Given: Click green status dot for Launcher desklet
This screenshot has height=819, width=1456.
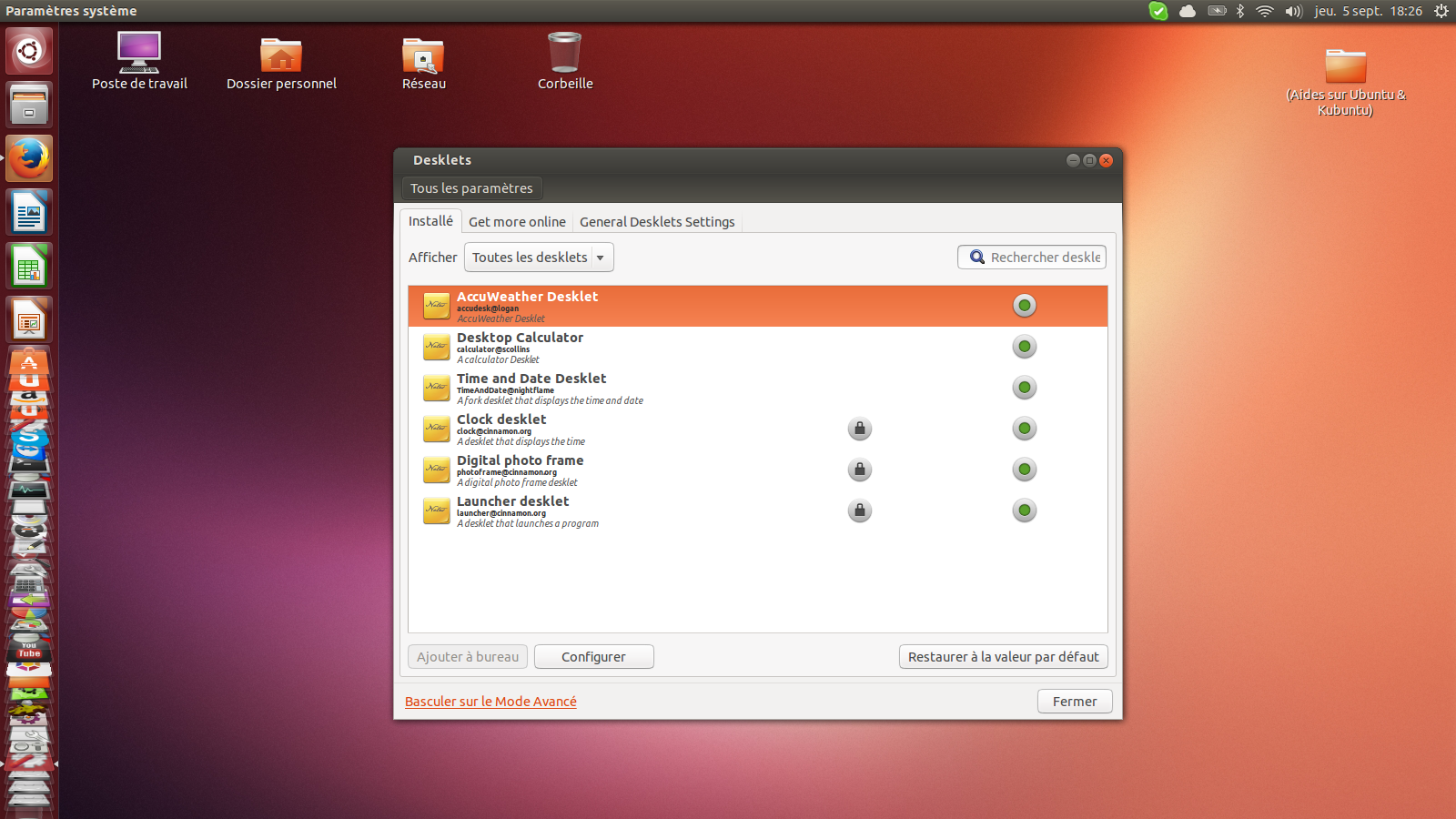Looking at the screenshot, I should pos(1025,511).
